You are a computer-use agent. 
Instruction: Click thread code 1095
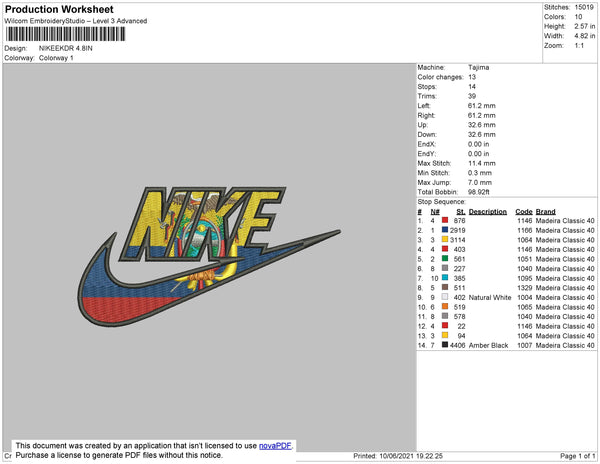pyautogui.click(x=525, y=278)
